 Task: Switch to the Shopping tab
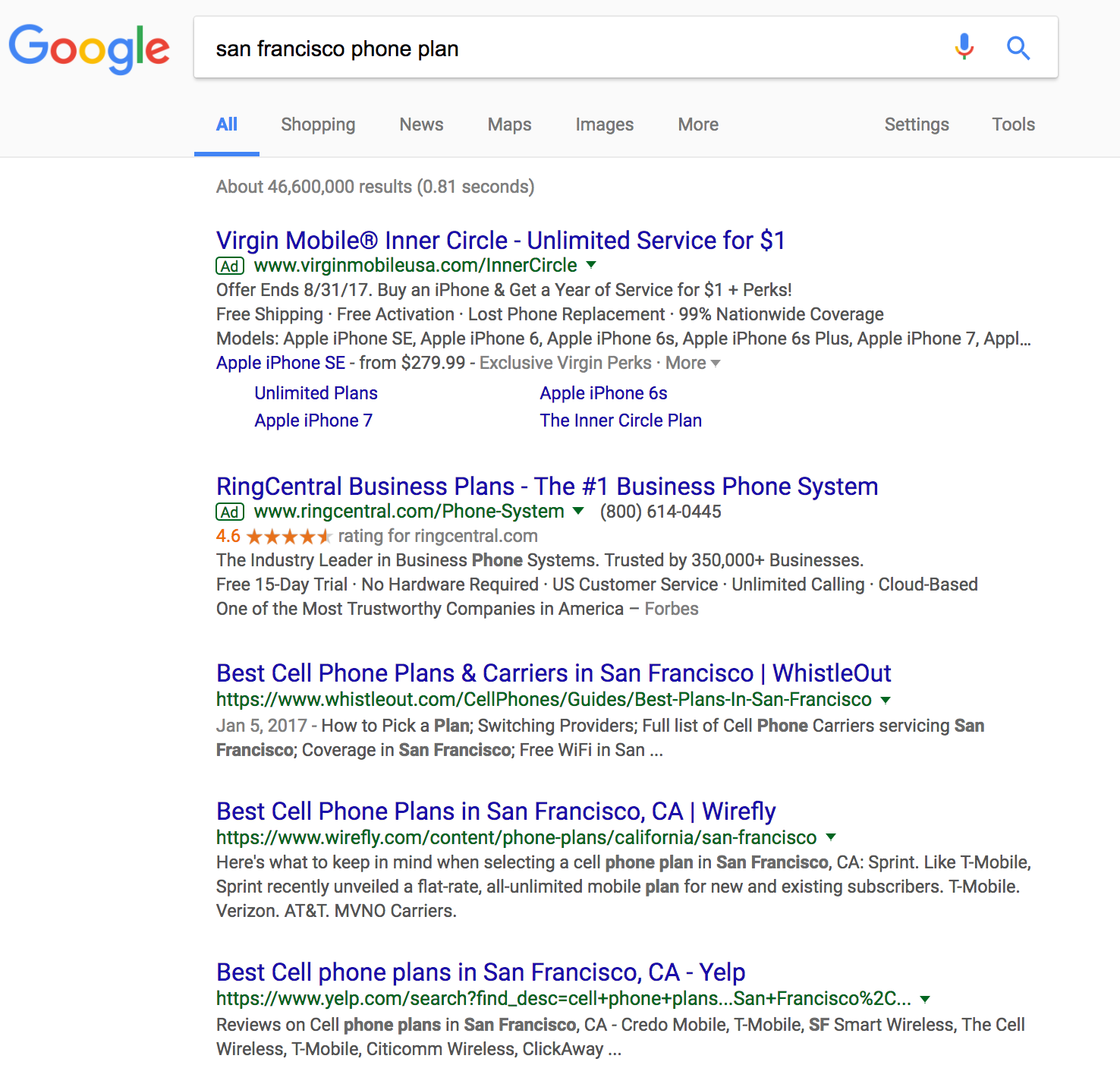(x=318, y=124)
